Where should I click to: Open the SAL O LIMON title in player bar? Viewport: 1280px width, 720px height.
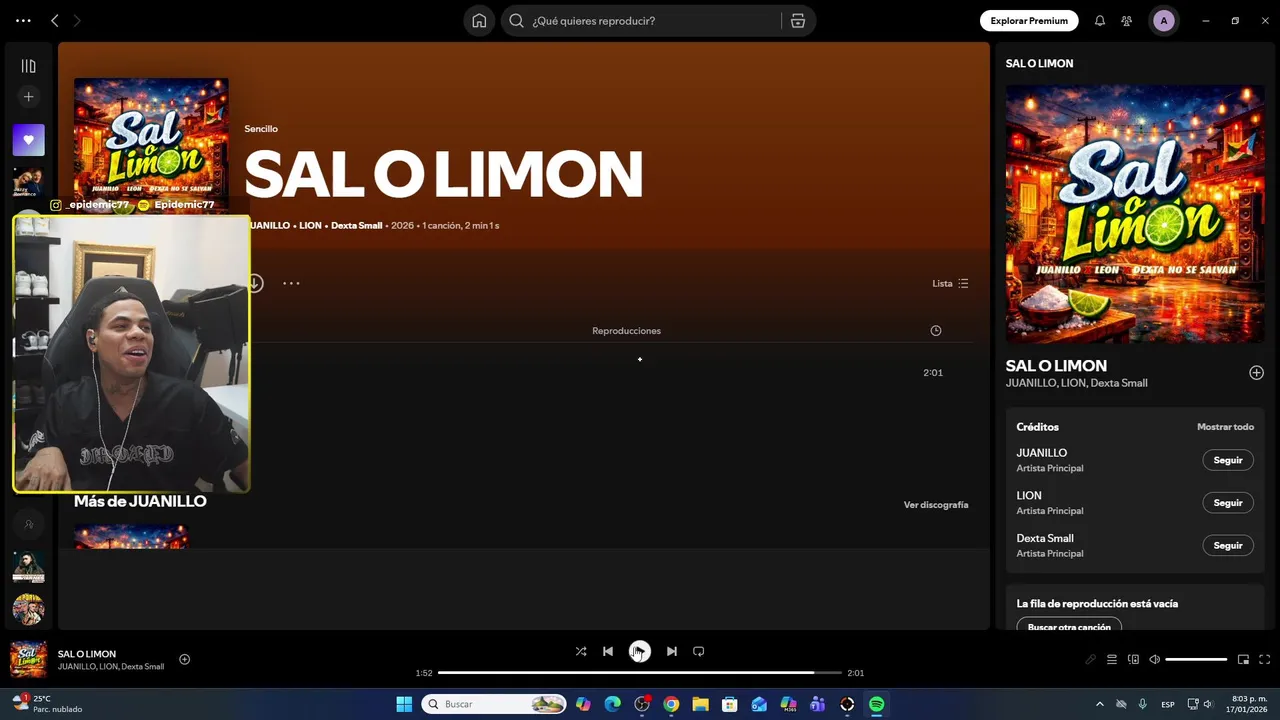(x=87, y=654)
